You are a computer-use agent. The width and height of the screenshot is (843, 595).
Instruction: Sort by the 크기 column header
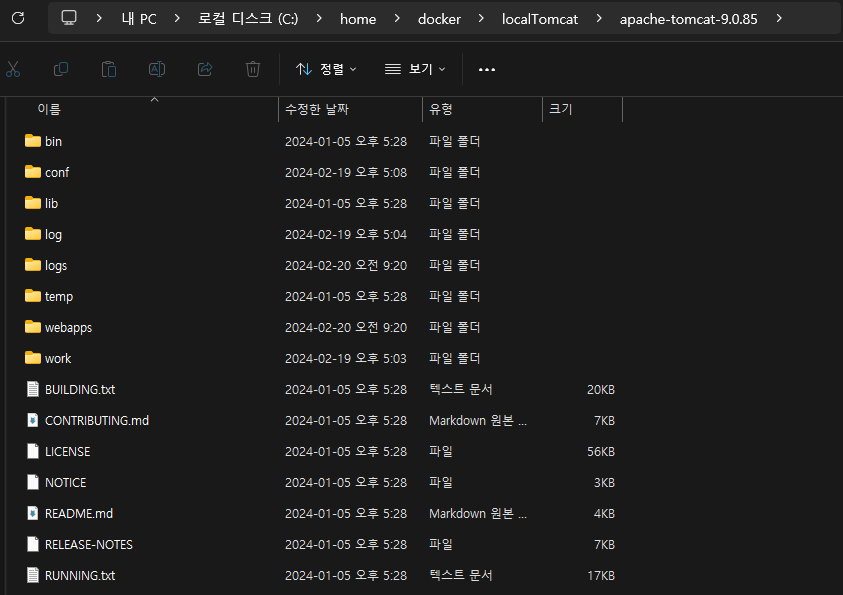560,110
